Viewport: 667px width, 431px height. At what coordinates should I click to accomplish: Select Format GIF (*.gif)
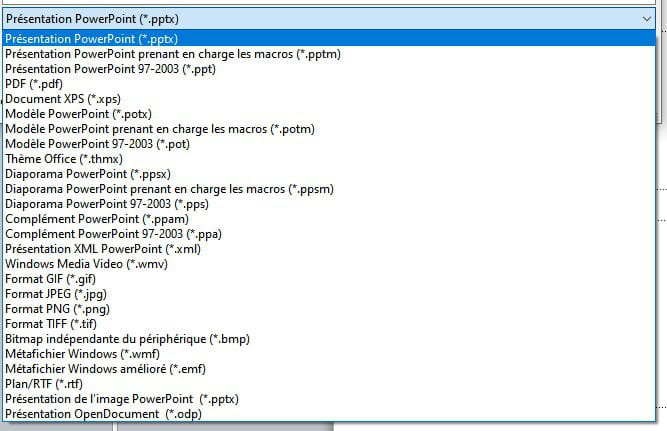coord(329,279)
